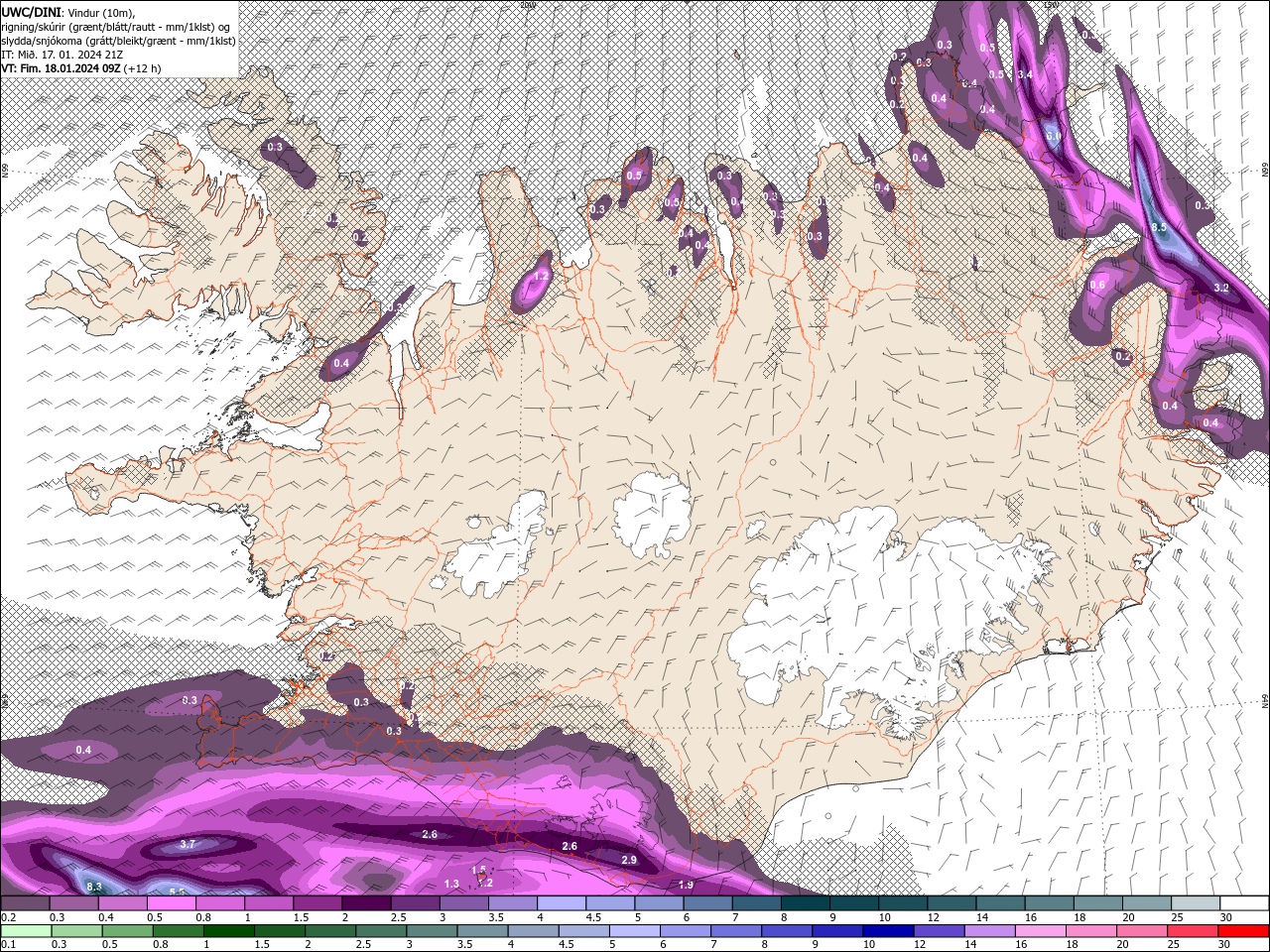Click the white swatch labeled 30 on upper scale
The image size is (1270, 952).
click(x=1244, y=903)
